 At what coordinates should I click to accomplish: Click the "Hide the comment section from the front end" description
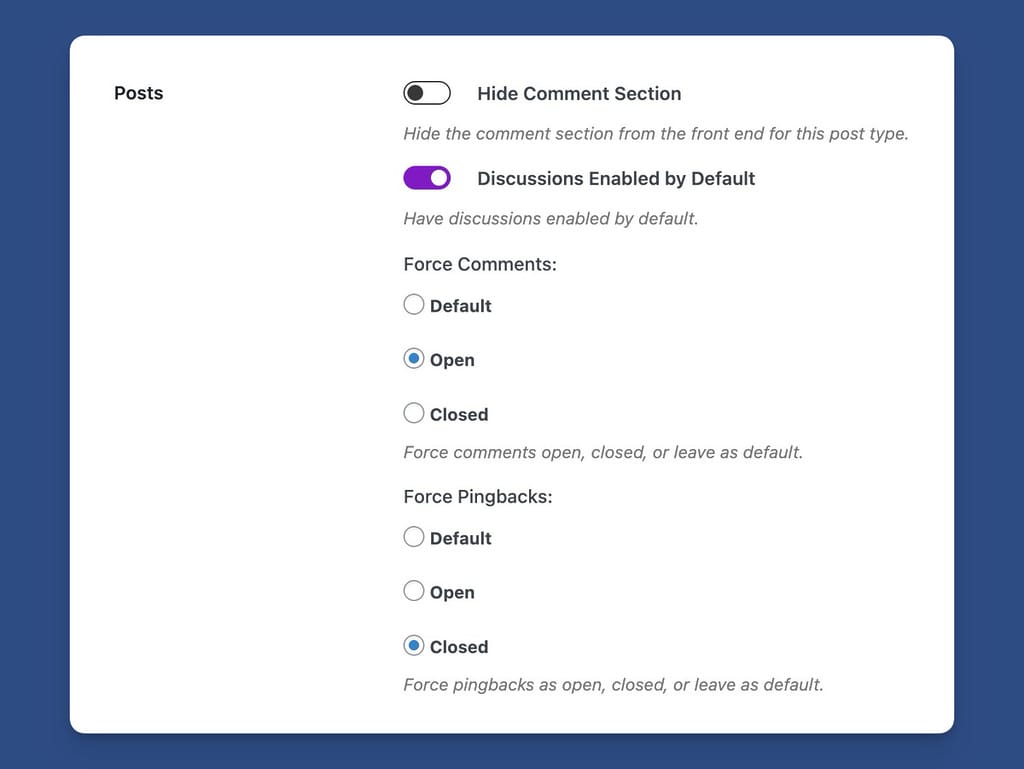pos(655,134)
